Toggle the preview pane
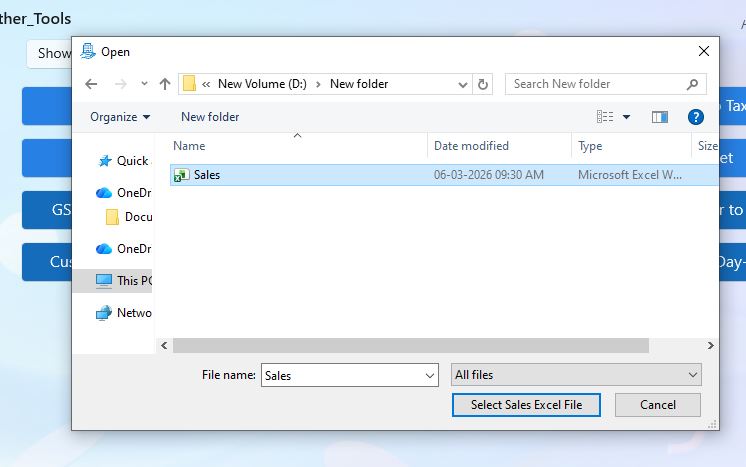 point(659,117)
